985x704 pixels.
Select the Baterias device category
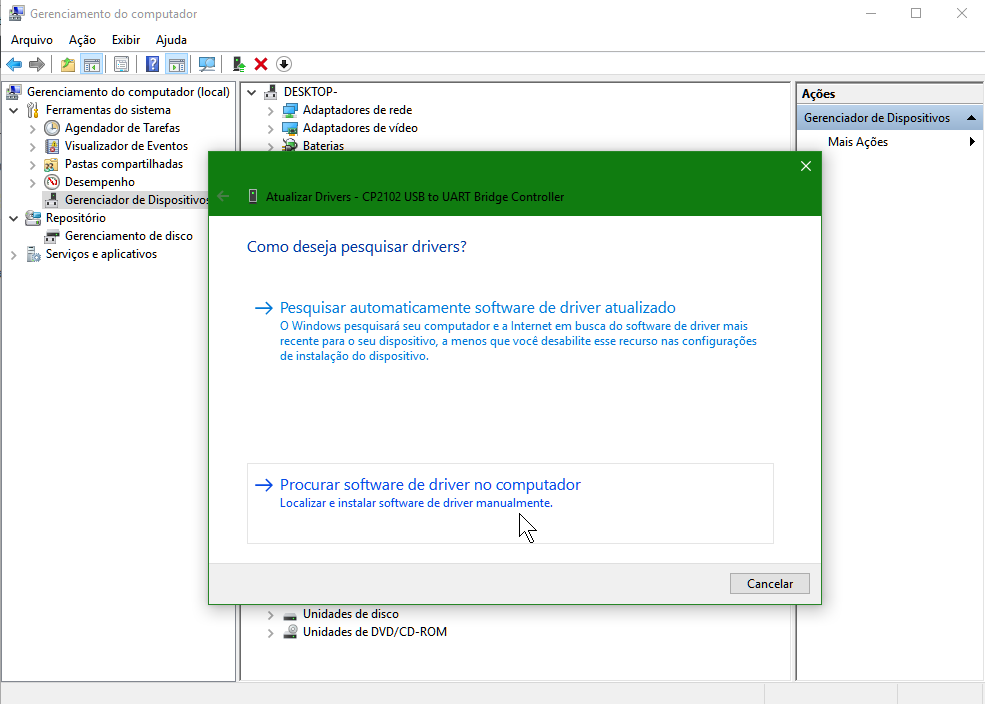(324, 146)
